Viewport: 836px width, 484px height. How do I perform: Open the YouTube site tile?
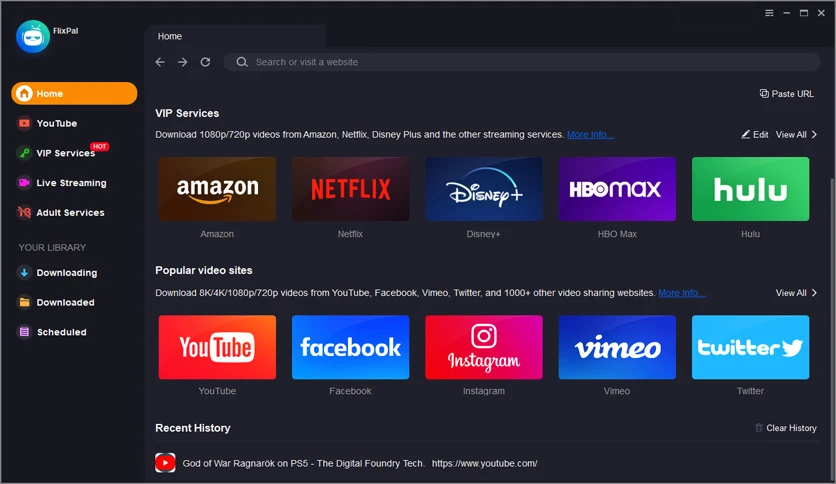click(217, 347)
